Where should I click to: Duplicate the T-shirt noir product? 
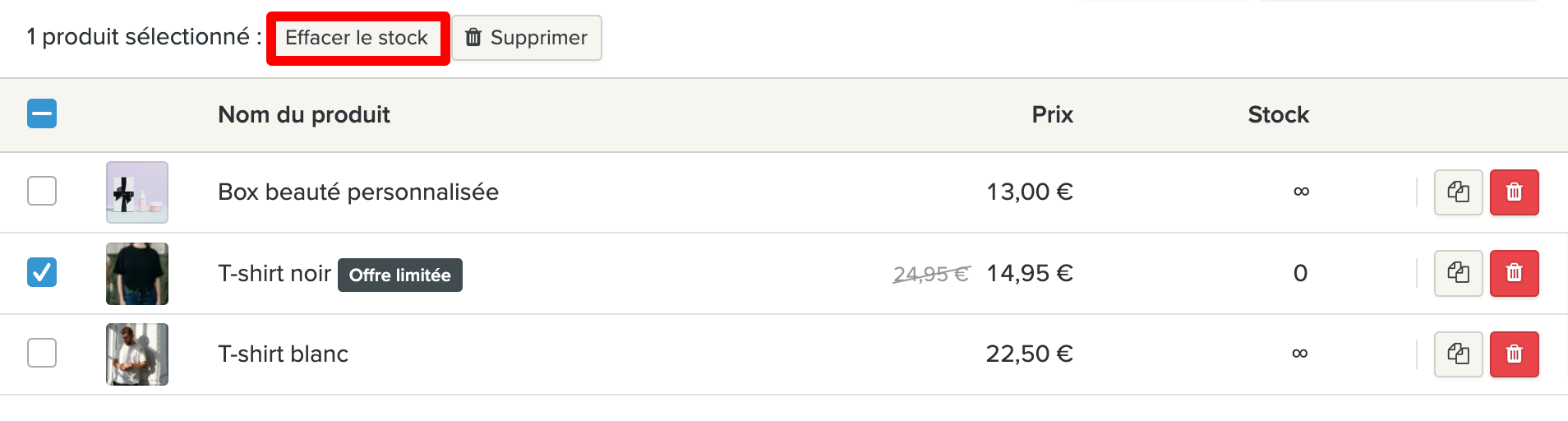click(x=1458, y=273)
